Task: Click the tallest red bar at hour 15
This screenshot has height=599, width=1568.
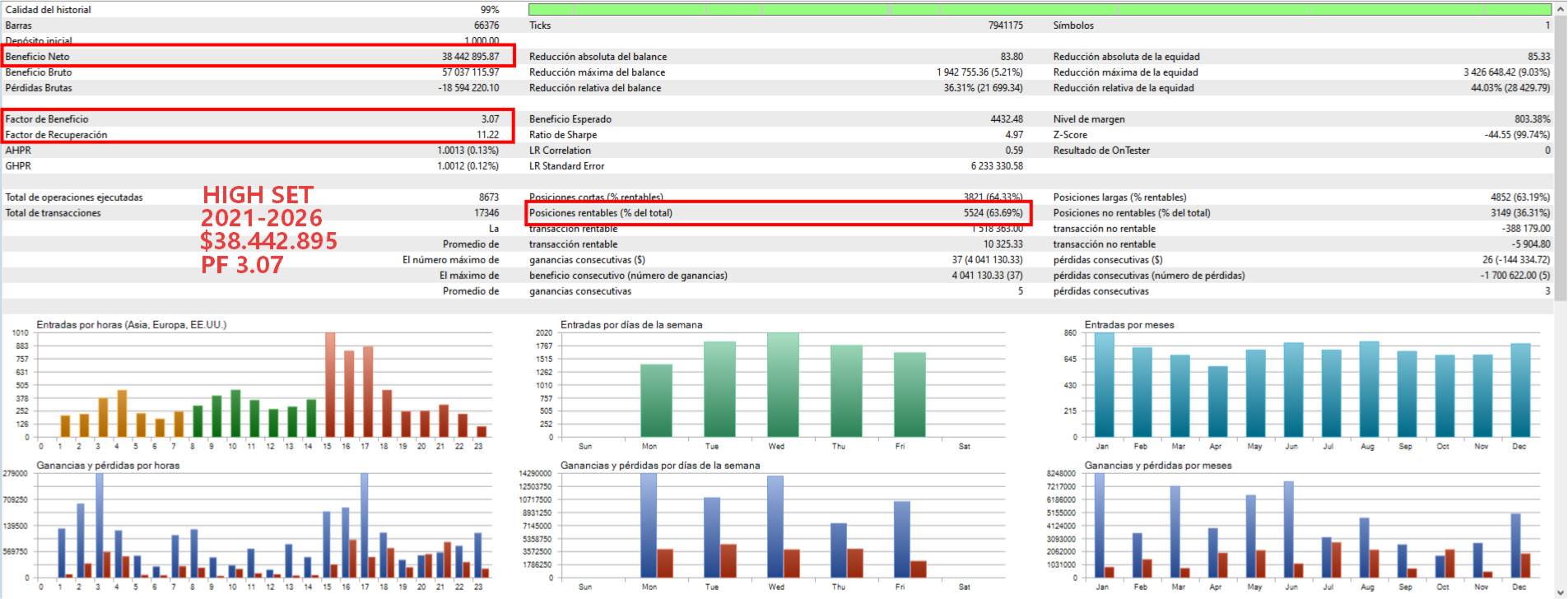Action: pyautogui.click(x=329, y=384)
